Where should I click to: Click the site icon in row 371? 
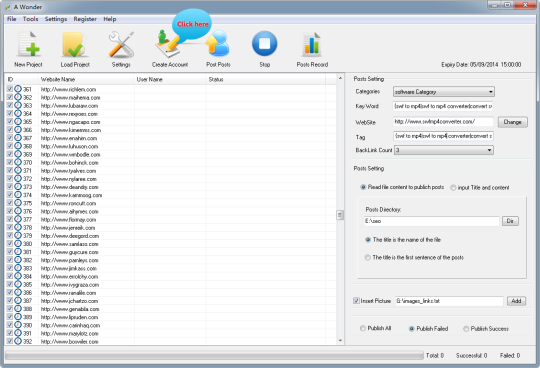tap(18, 170)
